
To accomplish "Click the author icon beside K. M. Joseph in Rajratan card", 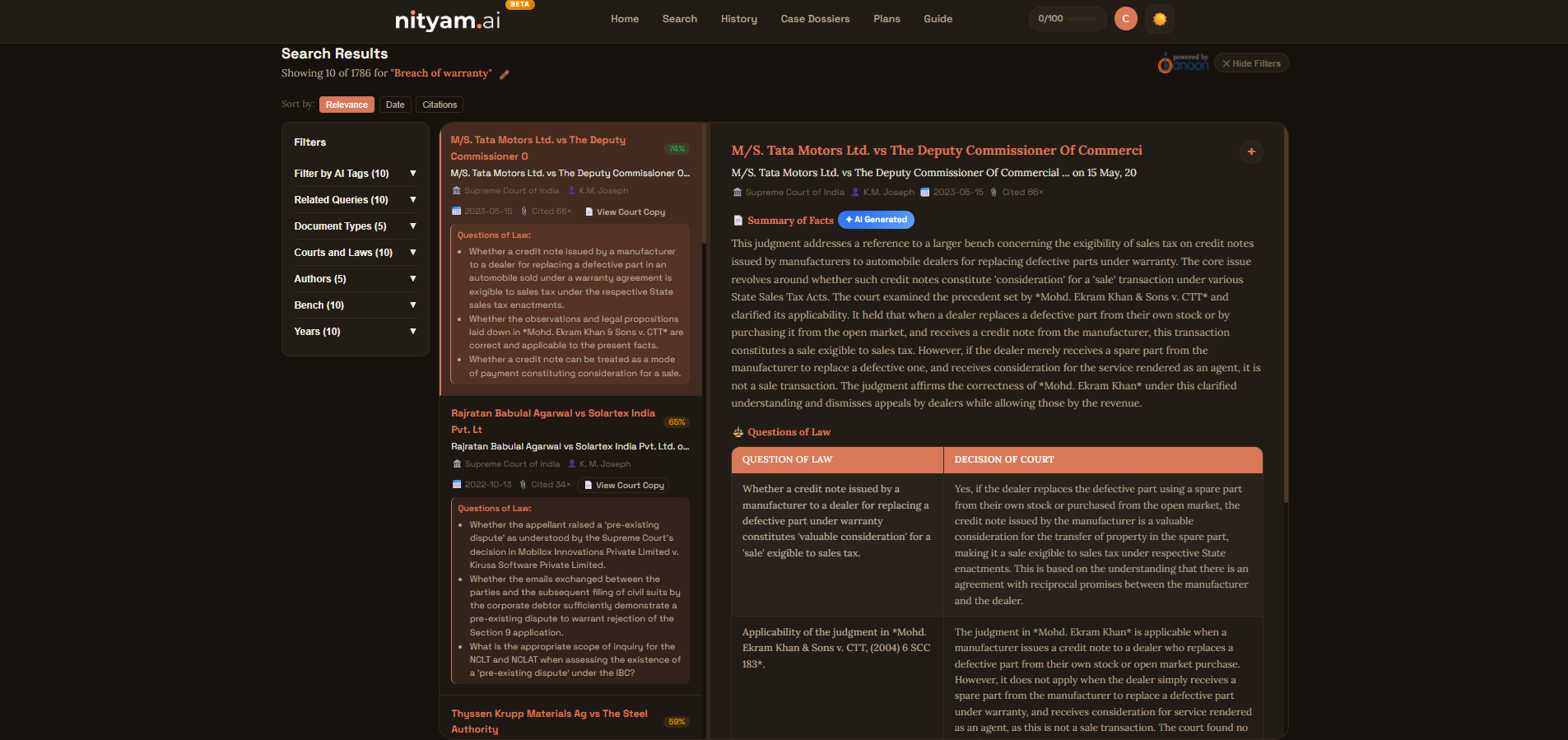I will coord(572,464).
